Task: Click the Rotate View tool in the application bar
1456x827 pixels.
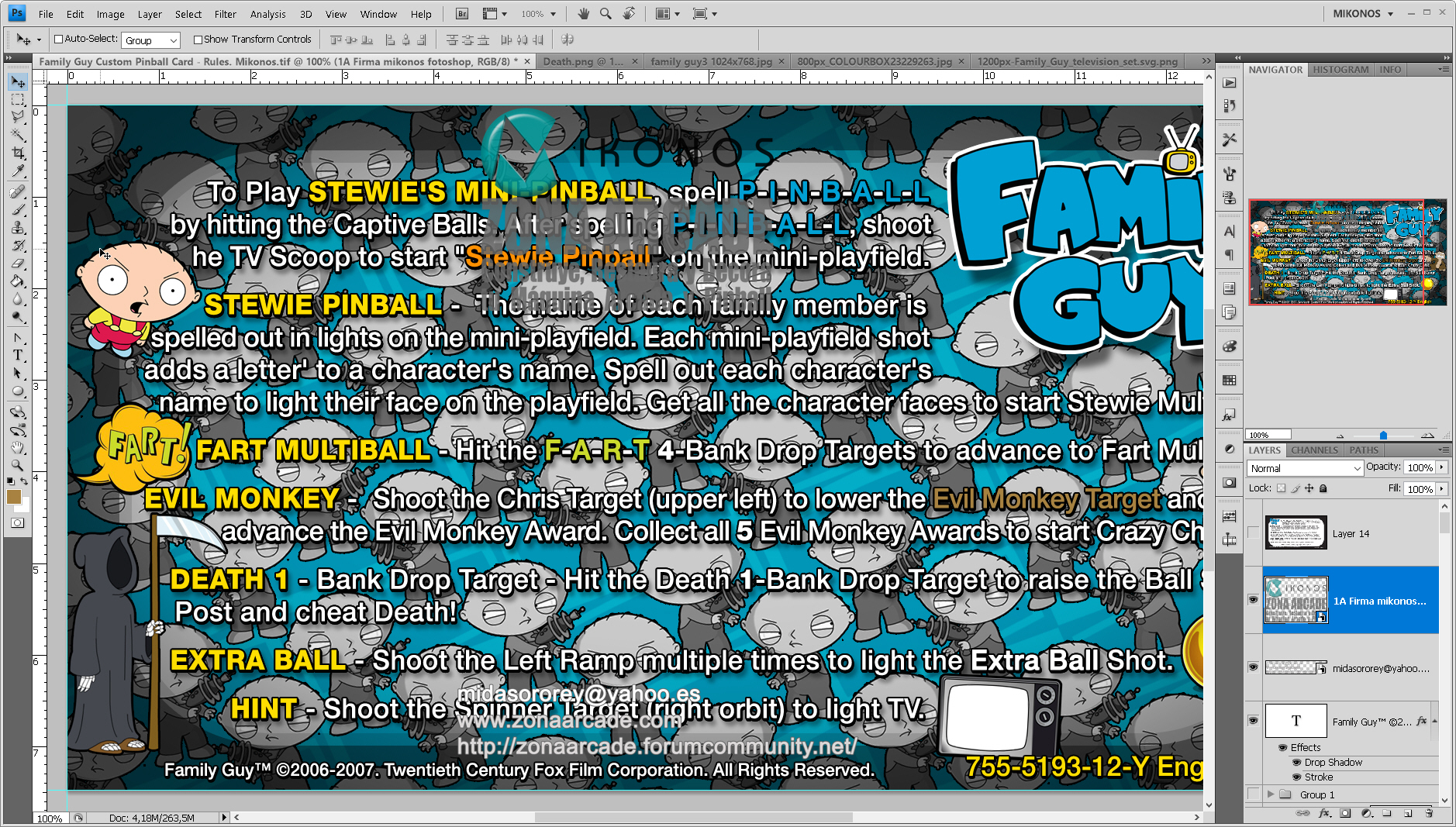Action: pos(629,14)
